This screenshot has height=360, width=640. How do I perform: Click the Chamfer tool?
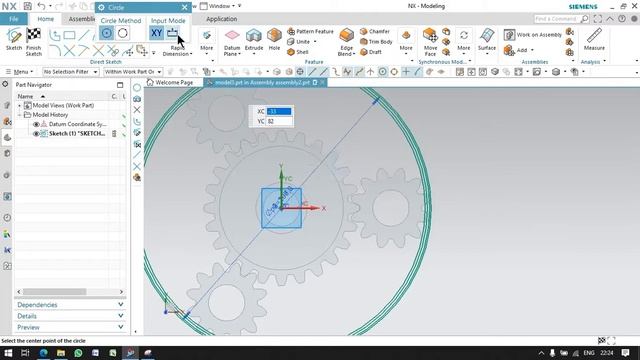(x=375, y=31)
